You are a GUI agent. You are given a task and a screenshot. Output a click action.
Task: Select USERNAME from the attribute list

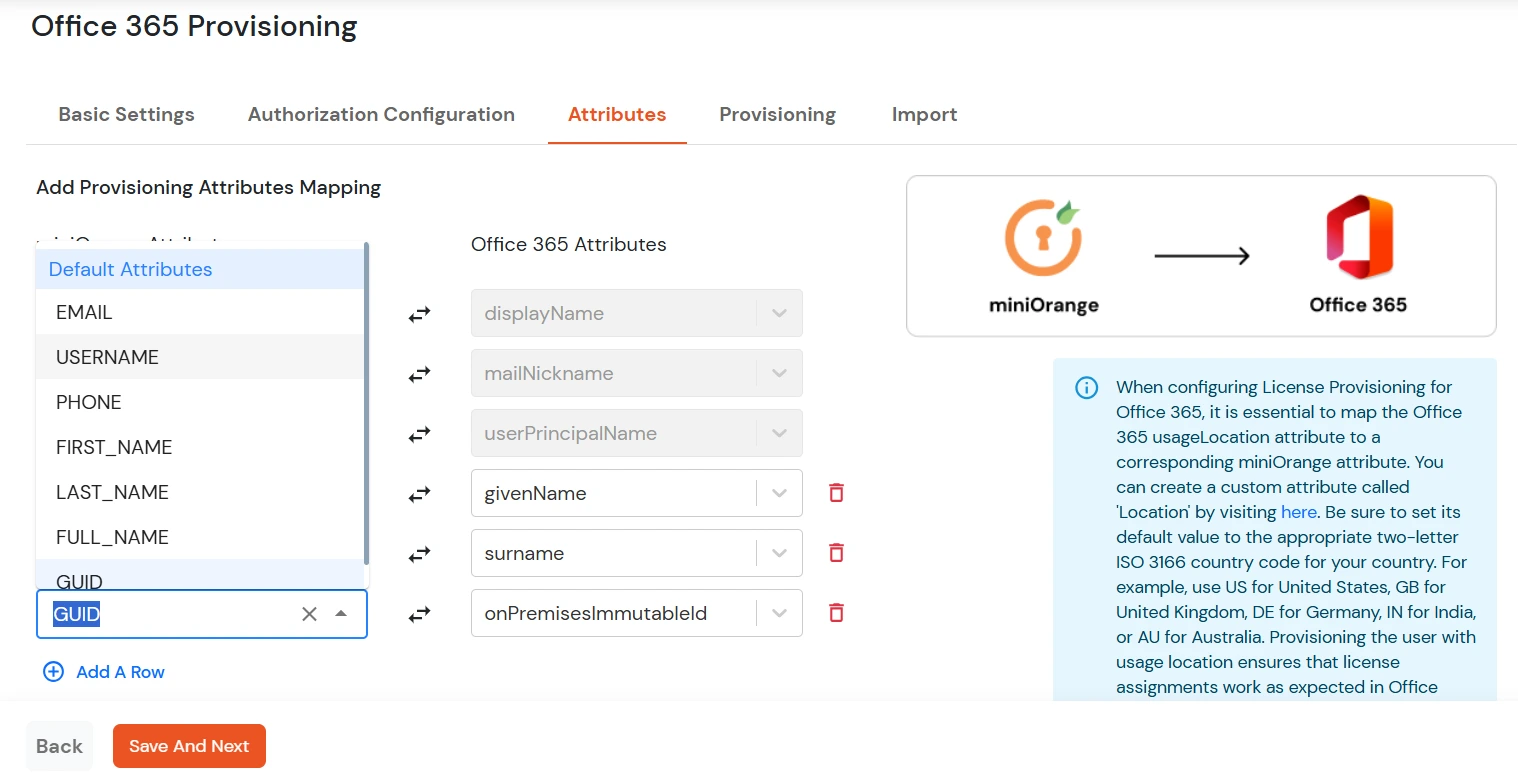(x=106, y=357)
